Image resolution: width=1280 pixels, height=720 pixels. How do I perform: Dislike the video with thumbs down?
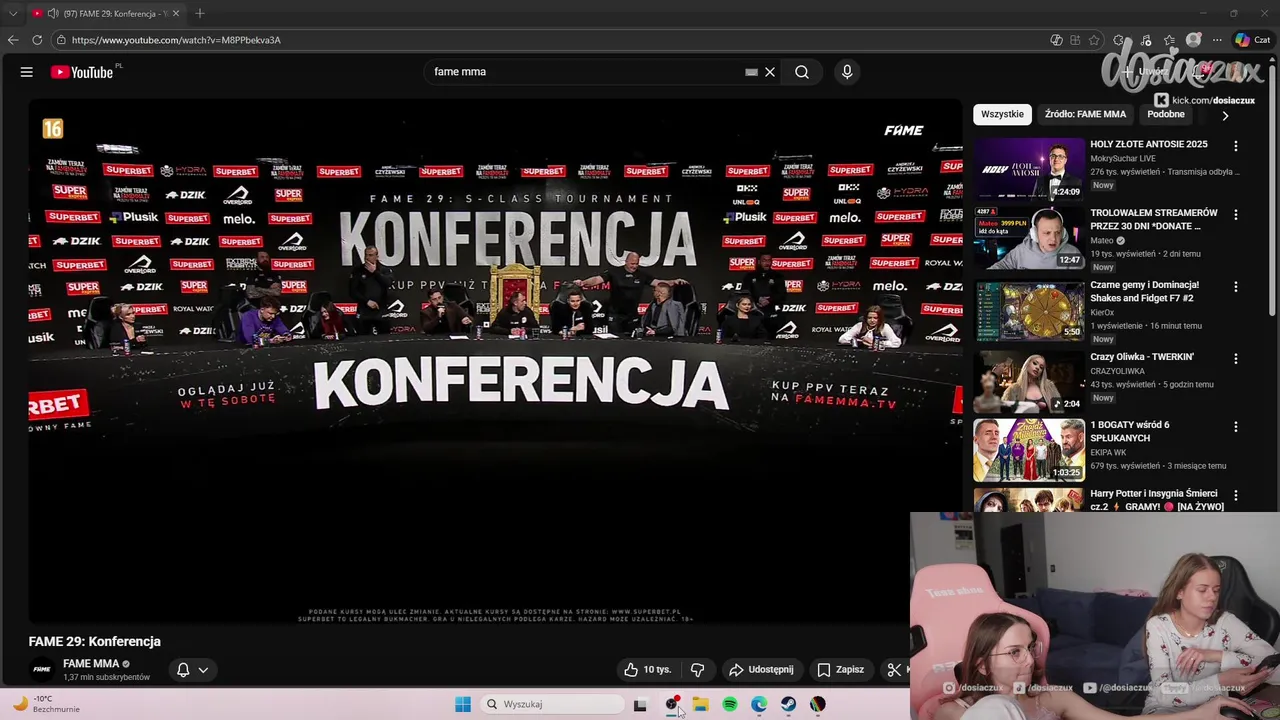click(x=697, y=670)
